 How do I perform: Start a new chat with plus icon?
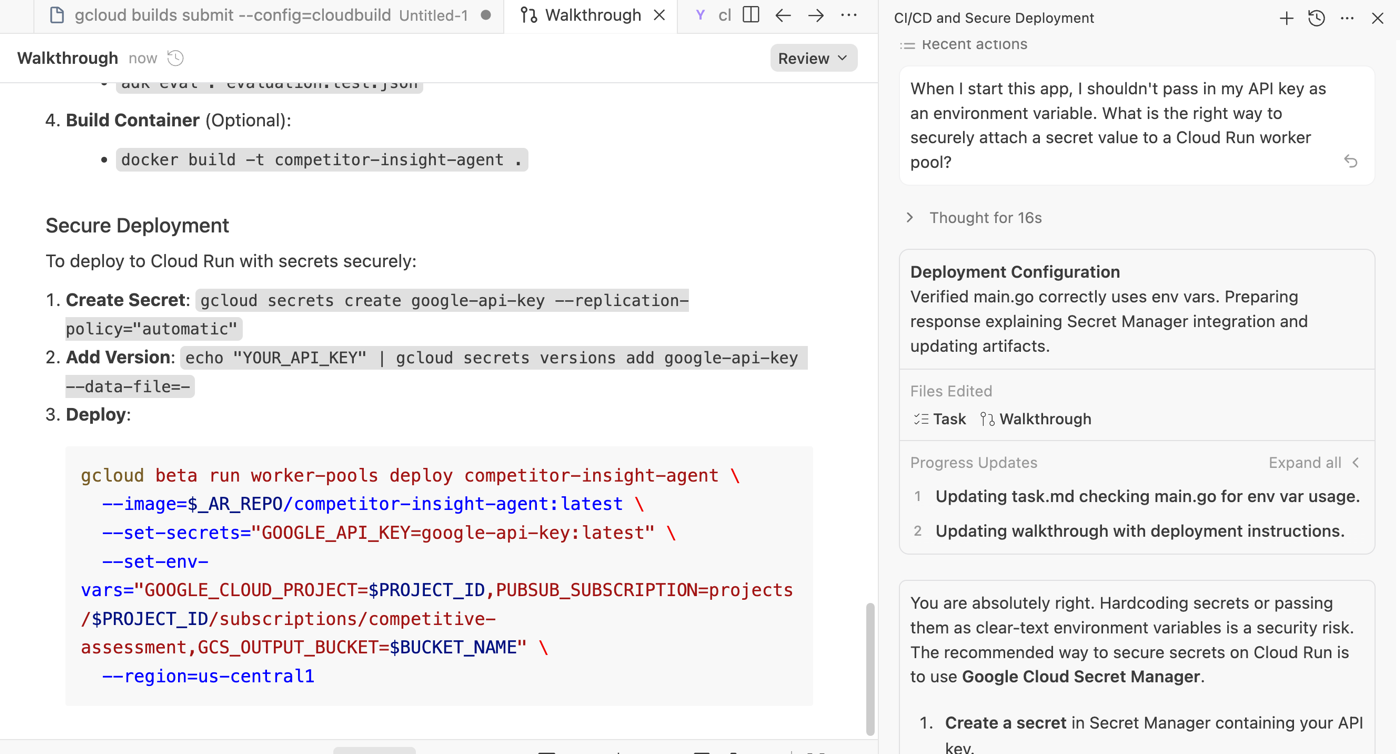(x=1286, y=18)
